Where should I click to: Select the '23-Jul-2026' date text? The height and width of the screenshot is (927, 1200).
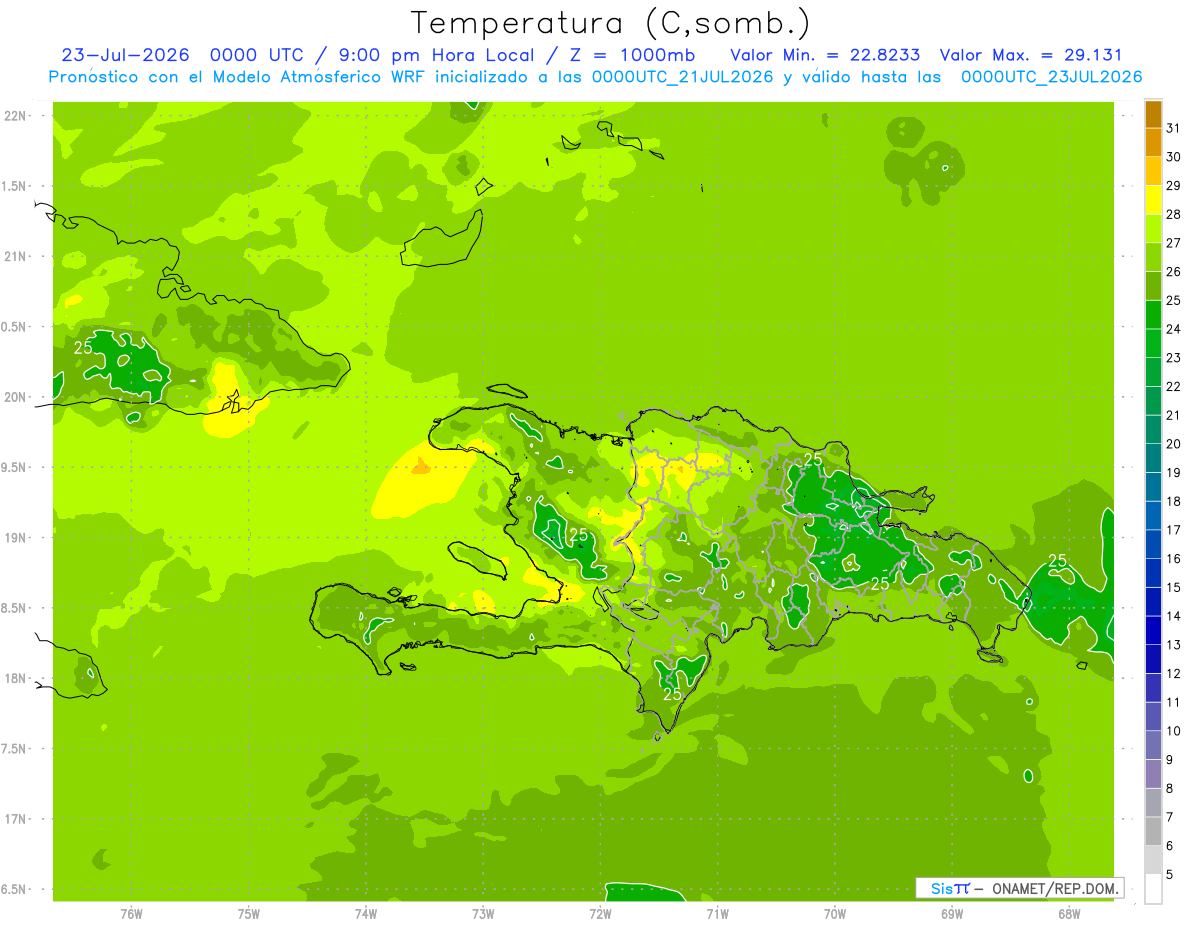[x=126, y=55]
